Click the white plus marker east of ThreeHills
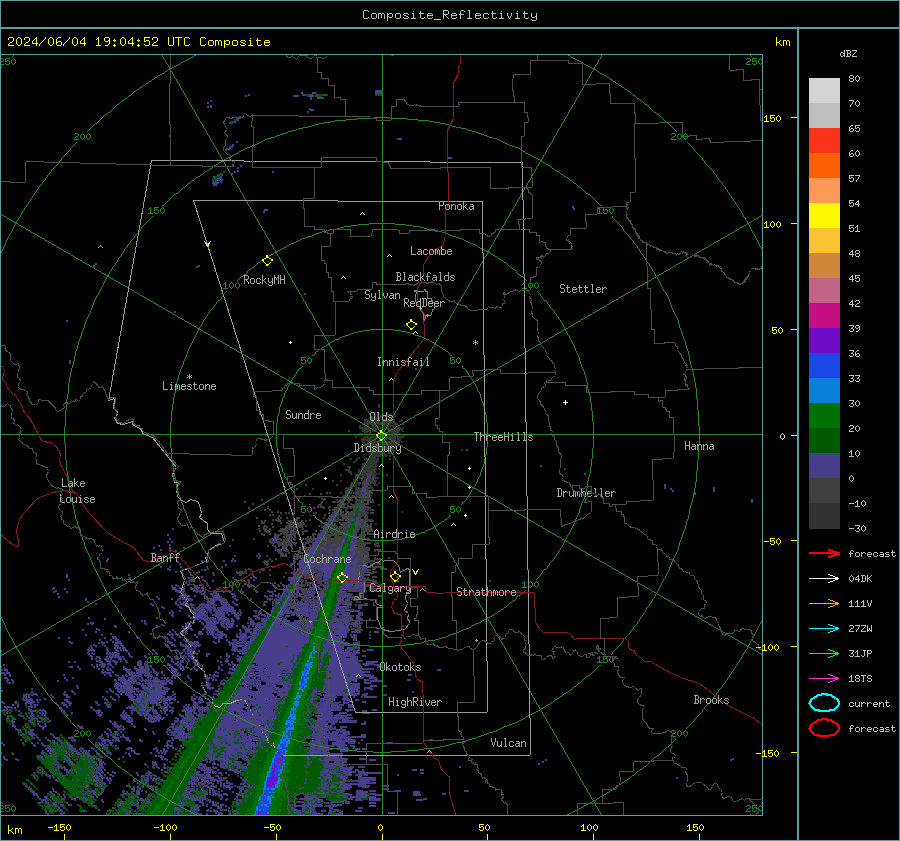Viewport: 900px width, 841px height. point(565,402)
